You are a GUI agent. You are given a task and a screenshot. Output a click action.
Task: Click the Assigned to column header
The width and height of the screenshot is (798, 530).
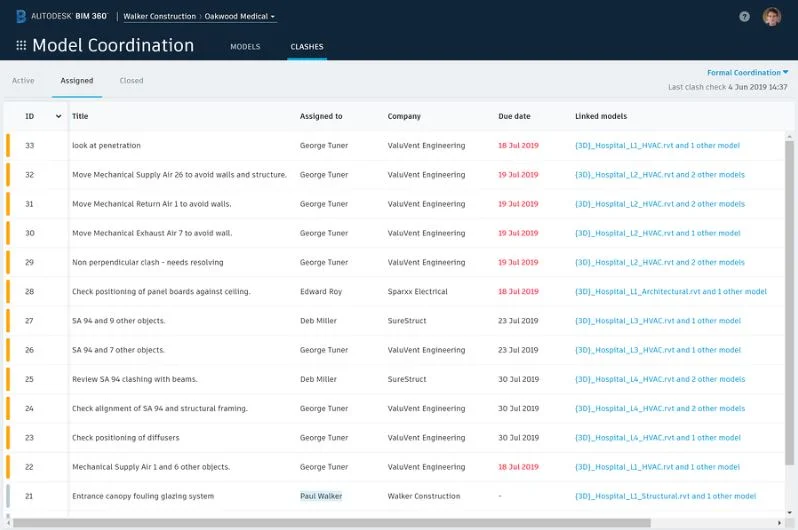[x=321, y=116]
